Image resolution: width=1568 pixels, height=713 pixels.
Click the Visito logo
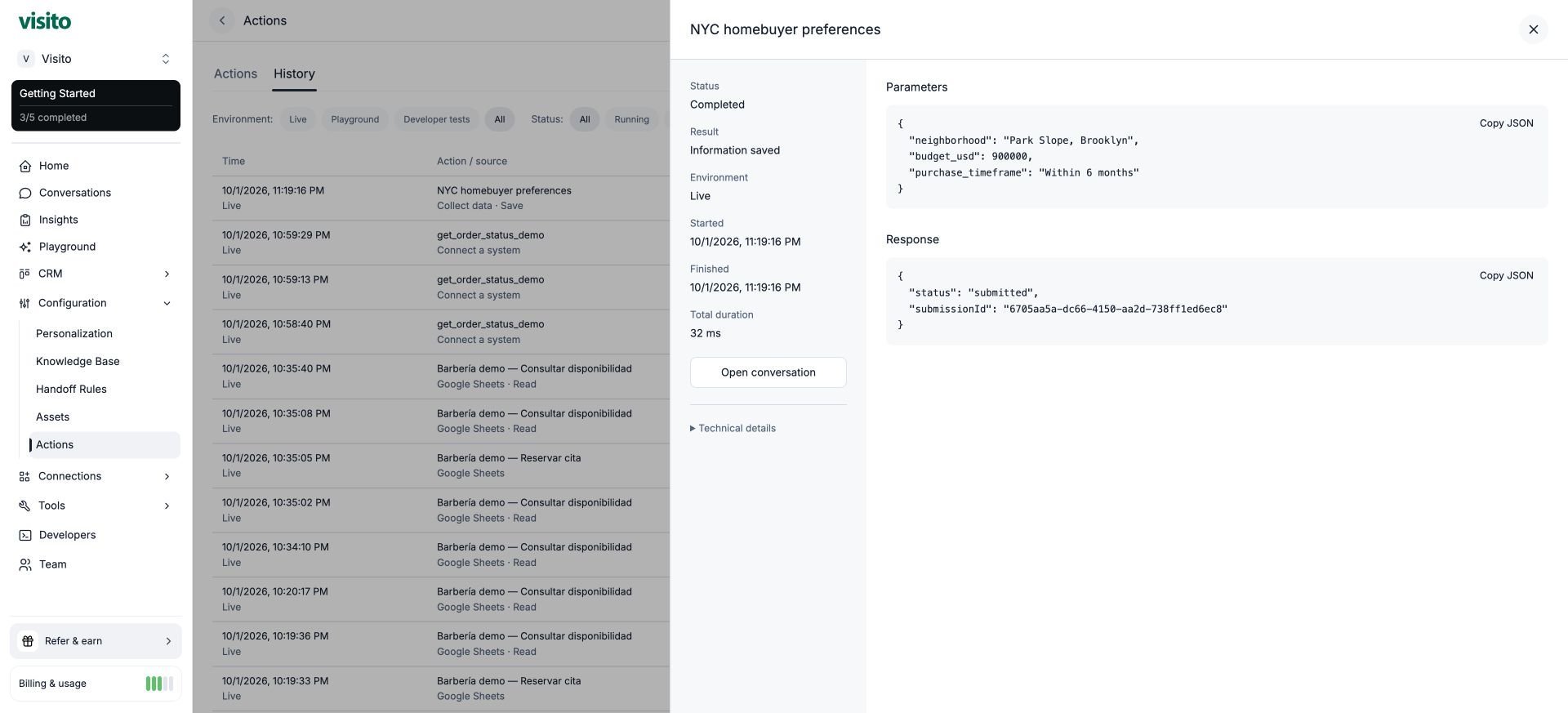(45, 21)
